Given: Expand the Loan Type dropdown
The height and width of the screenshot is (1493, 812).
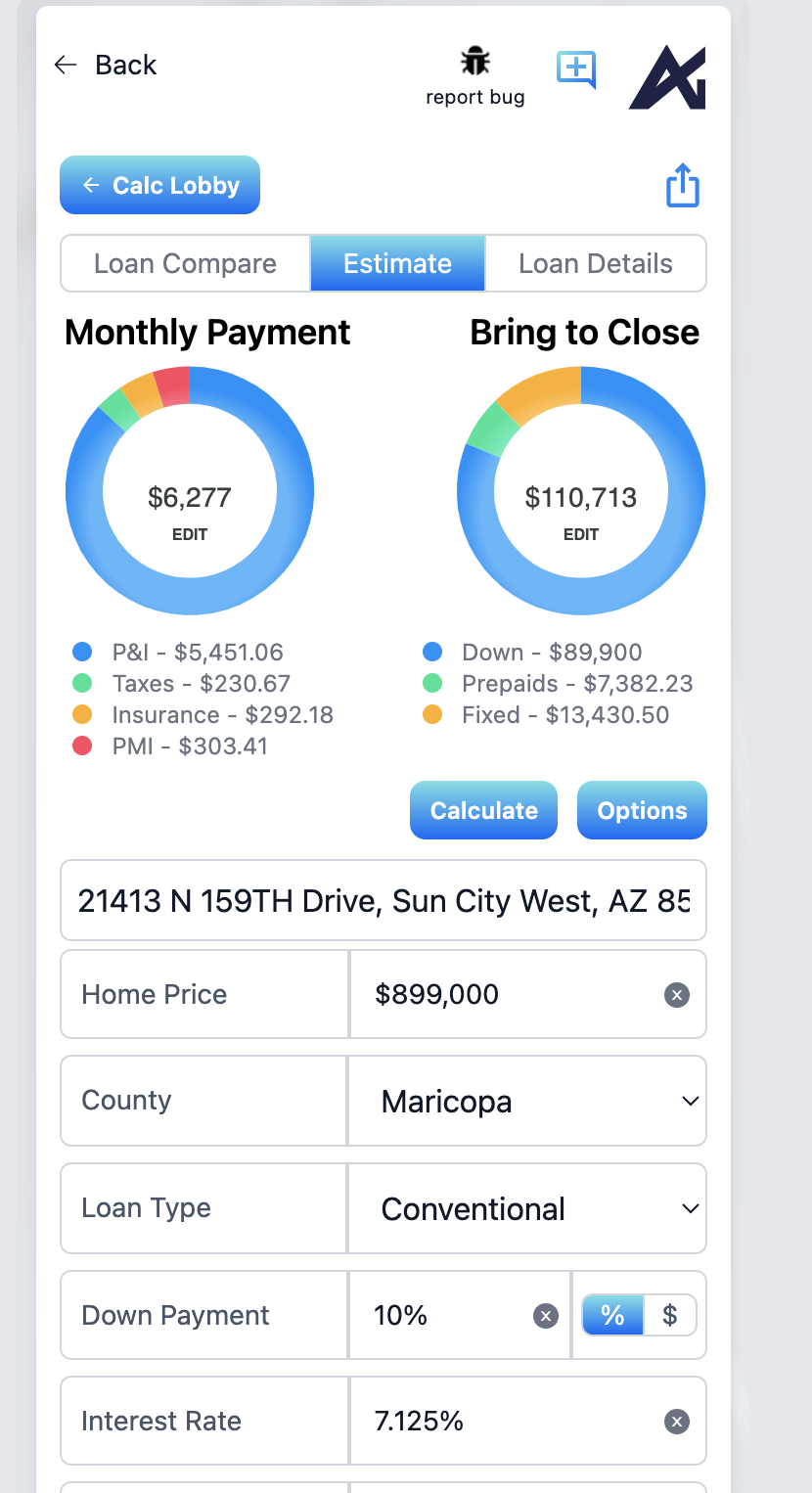Looking at the screenshot, I should coord(527,1209).
